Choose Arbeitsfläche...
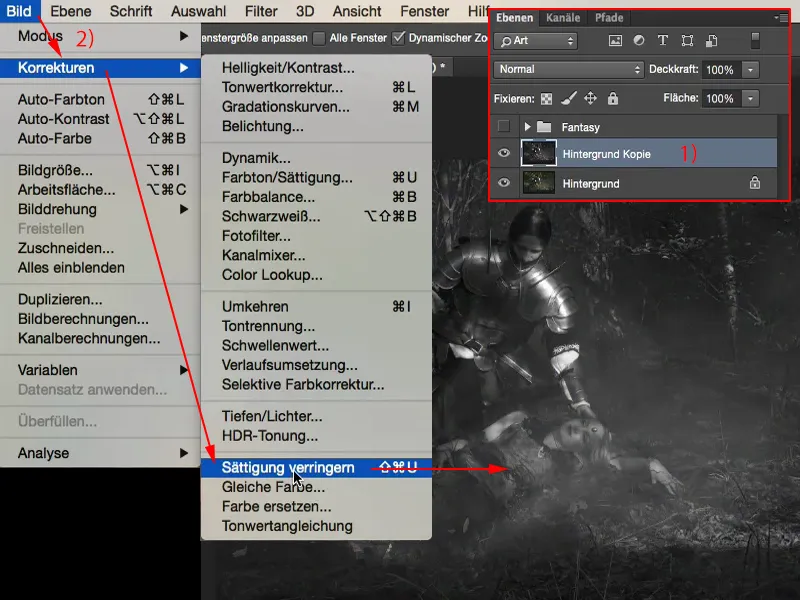The height and width of the screenshot is (600, 800). (x=100, y=189)
